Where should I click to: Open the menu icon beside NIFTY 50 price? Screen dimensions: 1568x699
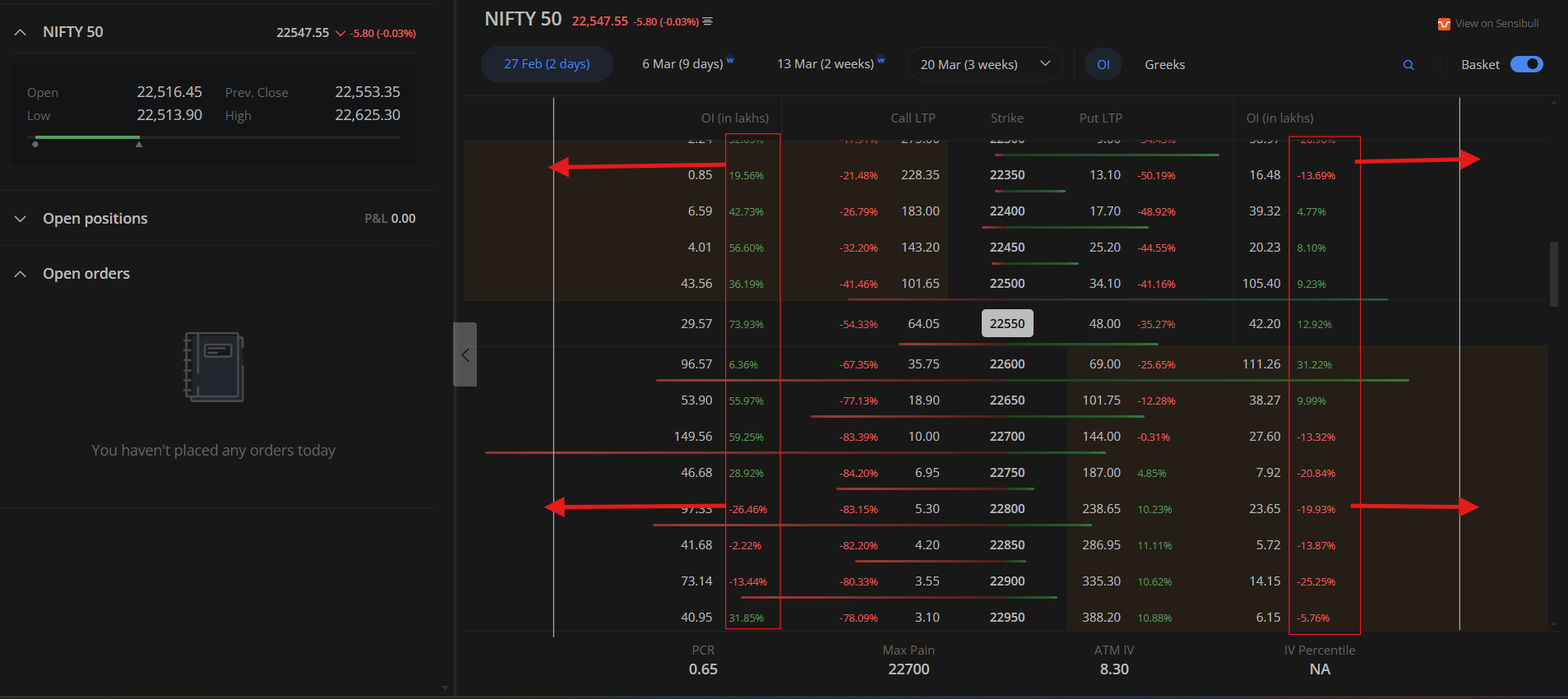707,21
